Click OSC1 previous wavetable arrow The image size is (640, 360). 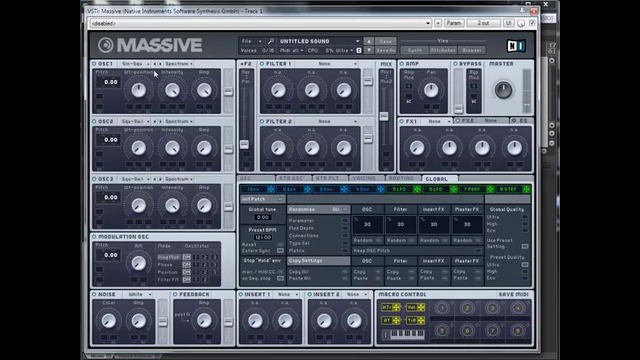[155, 64]
